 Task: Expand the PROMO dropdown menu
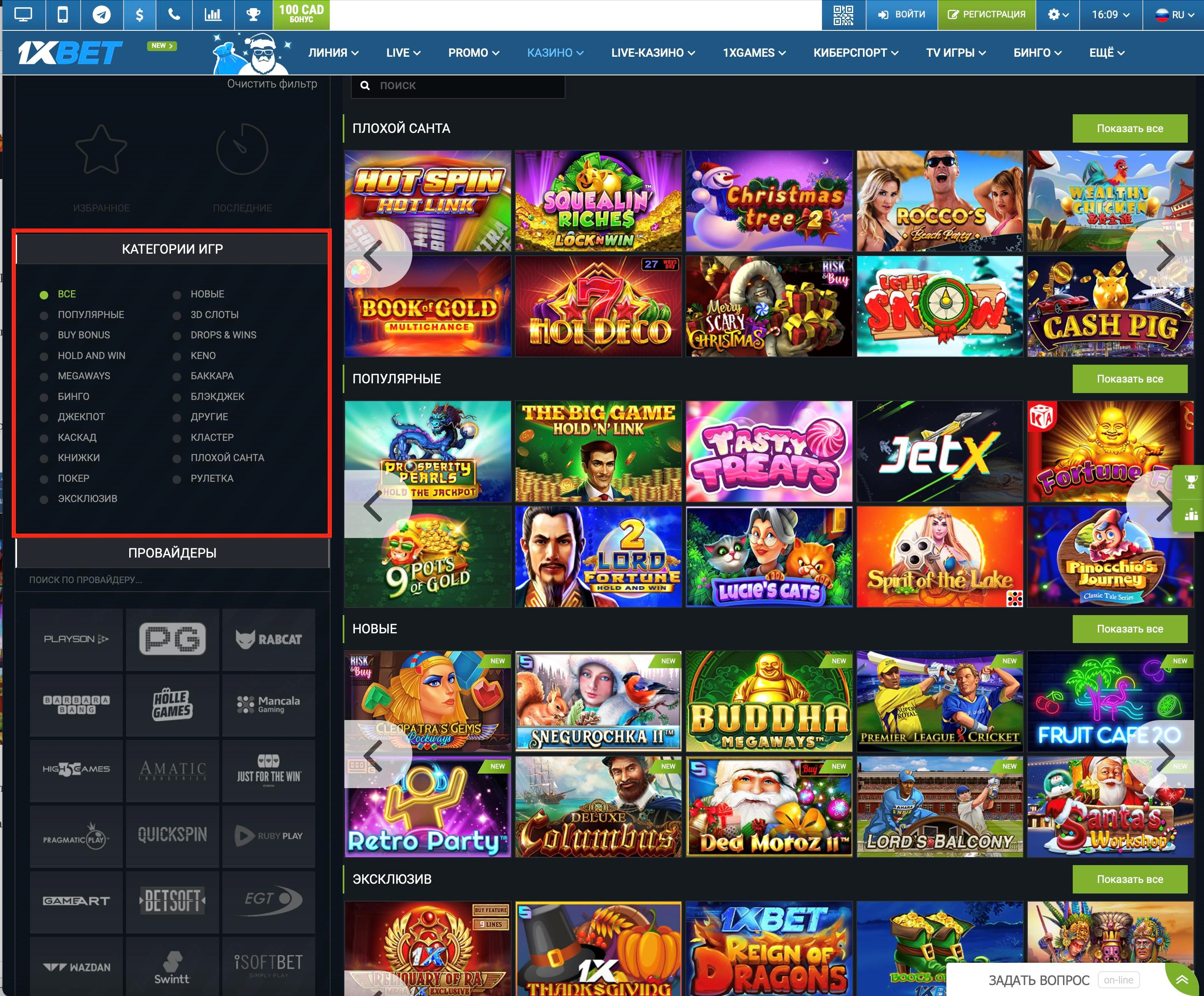pos(474,53)
